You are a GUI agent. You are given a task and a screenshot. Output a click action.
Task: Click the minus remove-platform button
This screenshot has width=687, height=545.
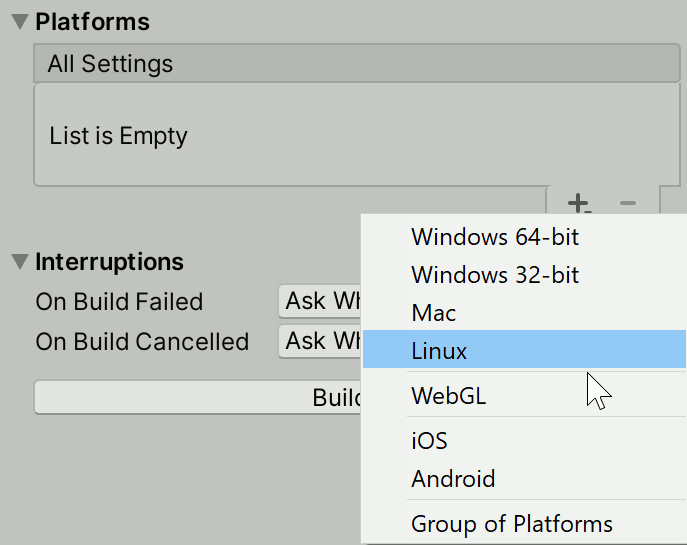[x=628, y=204]
